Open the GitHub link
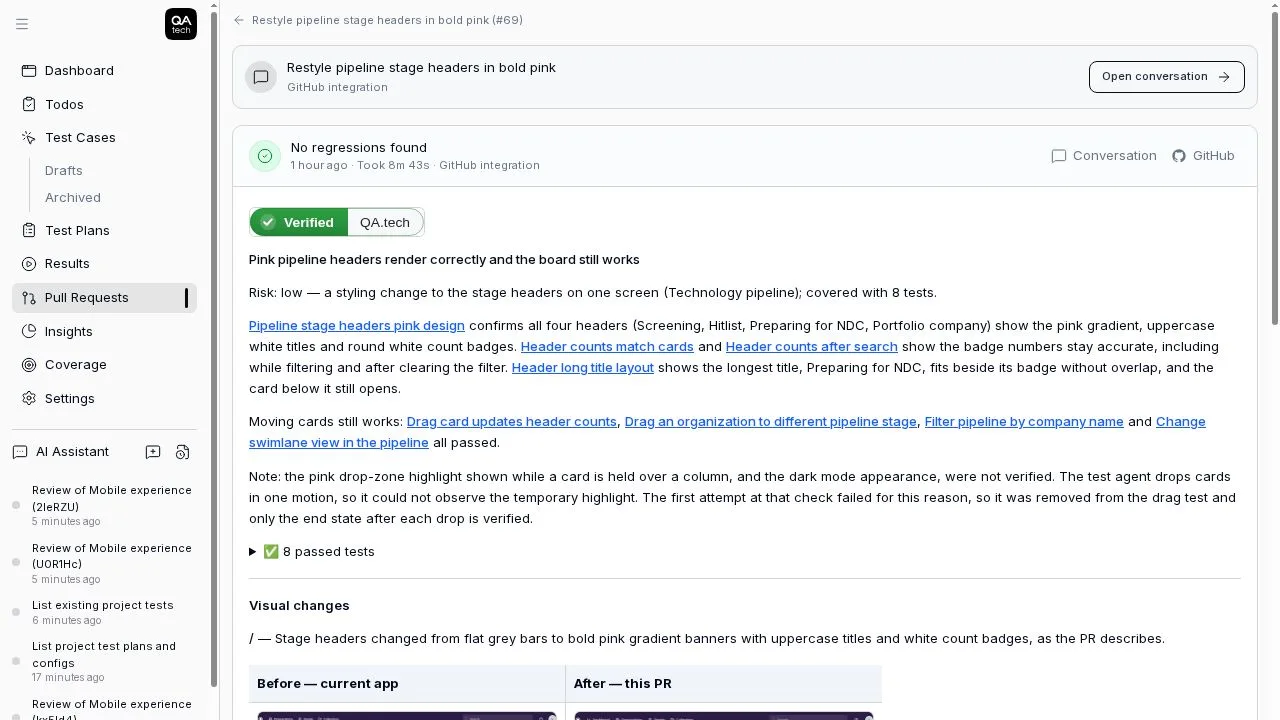 coord(1203,155)
